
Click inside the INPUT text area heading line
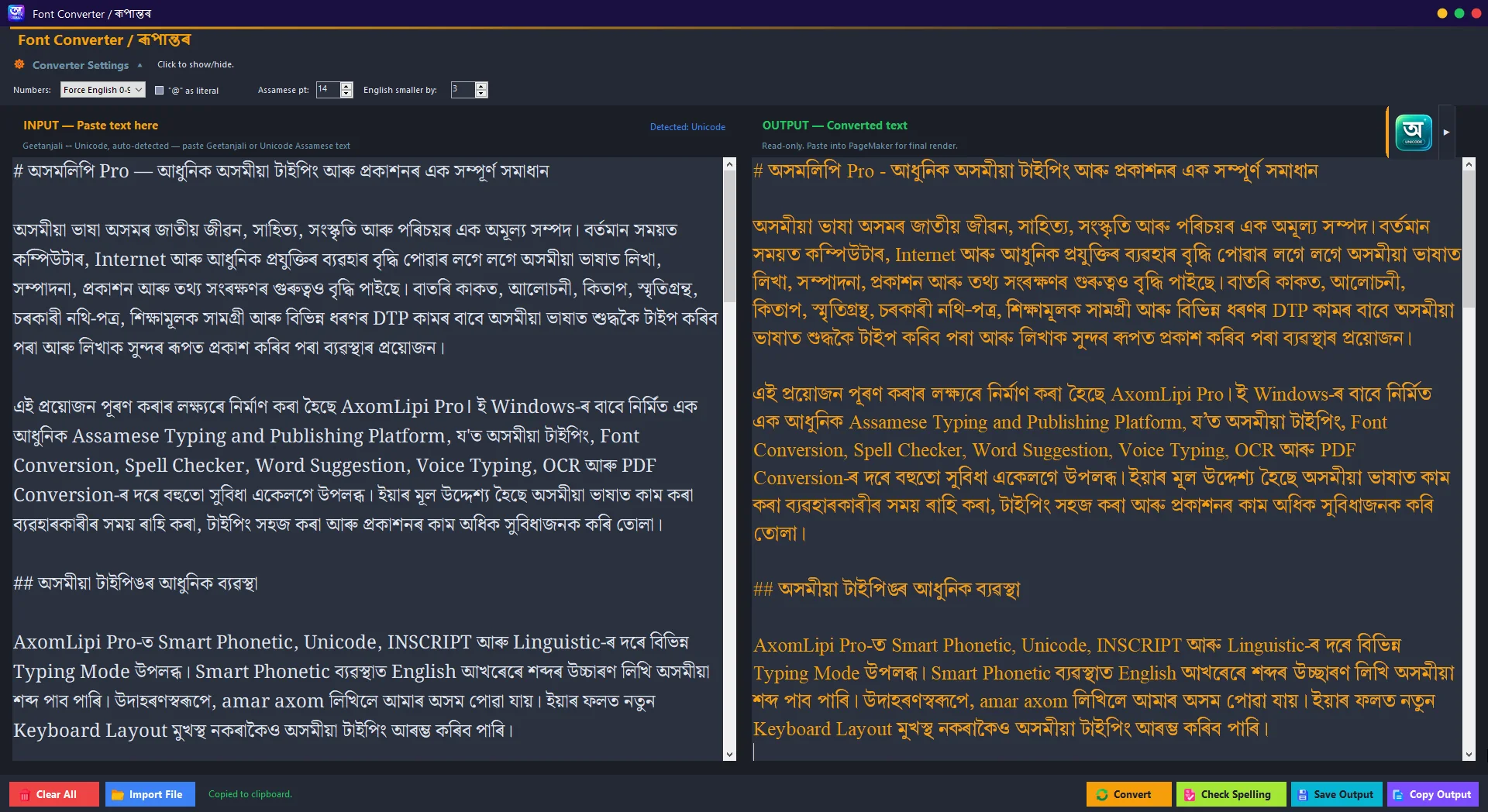tap(281, 171)
